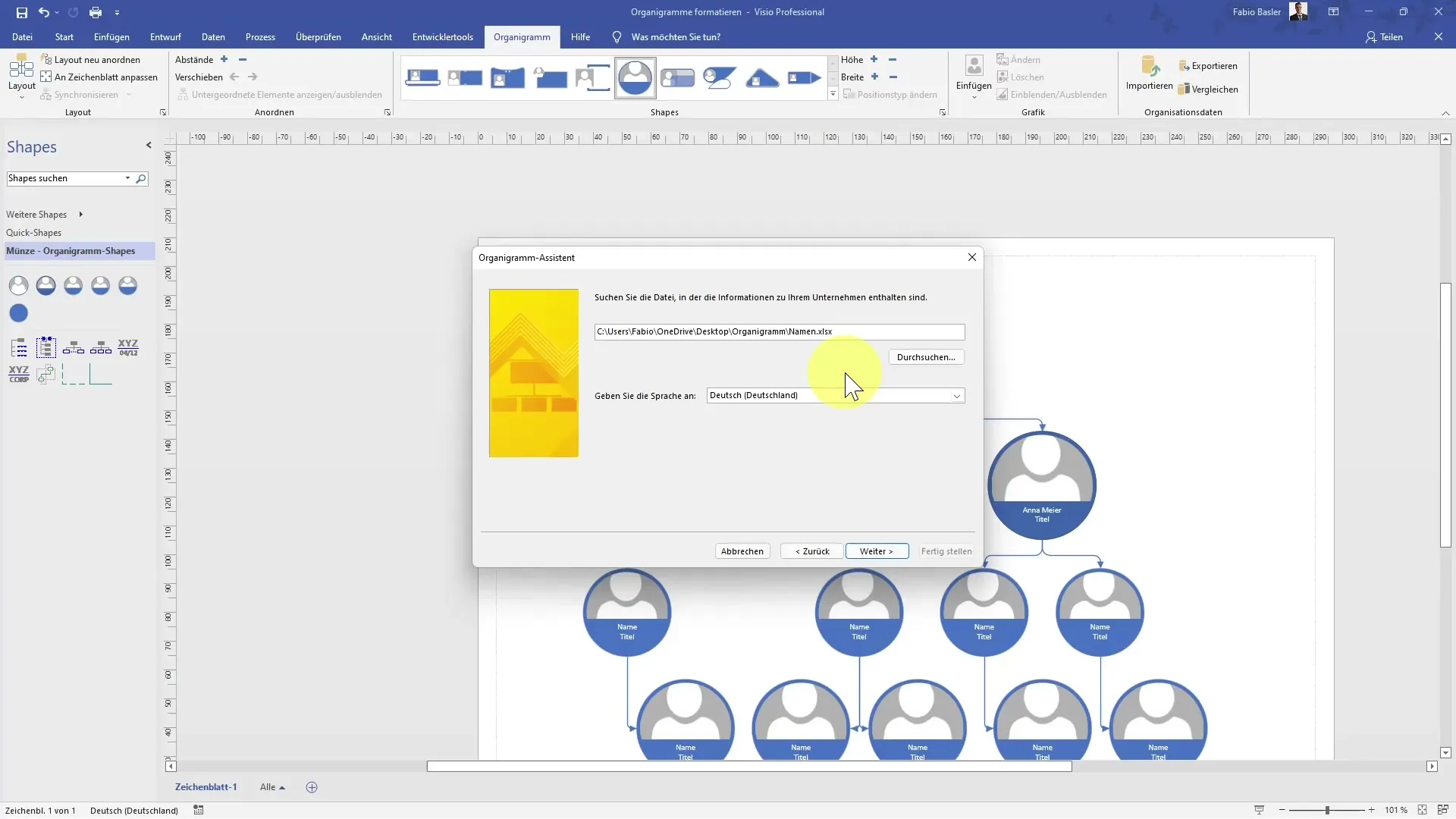Select the XYZ date title block shape
The width and height of the screenshot is (1456, 819).
pyautogui.click(x=128, y=348)
